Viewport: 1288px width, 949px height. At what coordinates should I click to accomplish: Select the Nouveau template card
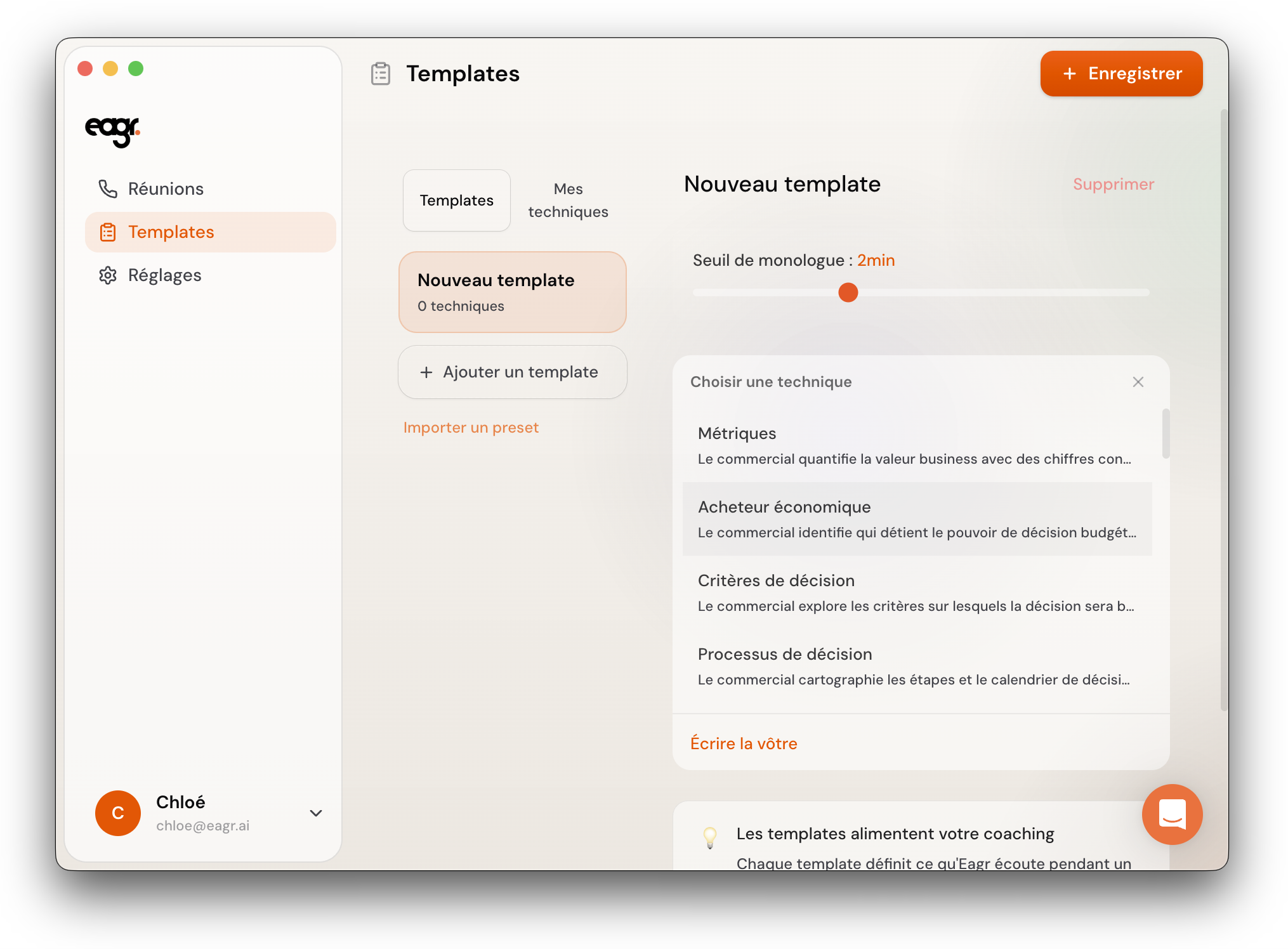coord(512,292)
